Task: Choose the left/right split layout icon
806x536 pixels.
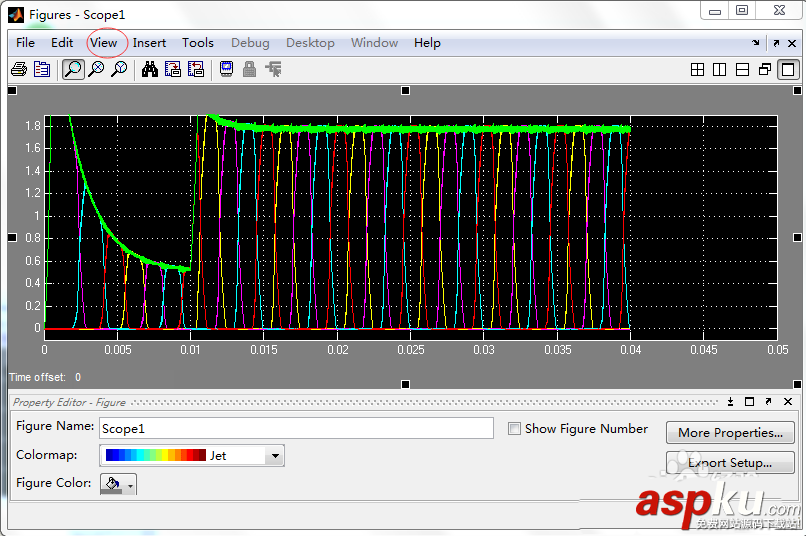Action: coord(720,70)
